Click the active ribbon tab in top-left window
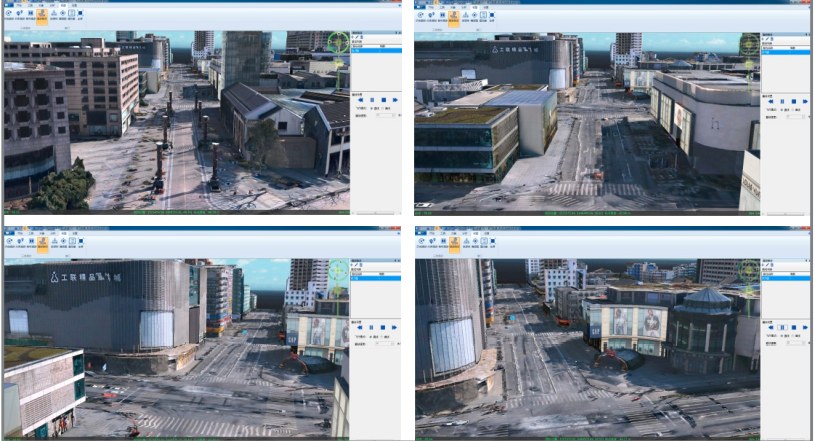Viewport: 815px width, 441px height. 63,5
